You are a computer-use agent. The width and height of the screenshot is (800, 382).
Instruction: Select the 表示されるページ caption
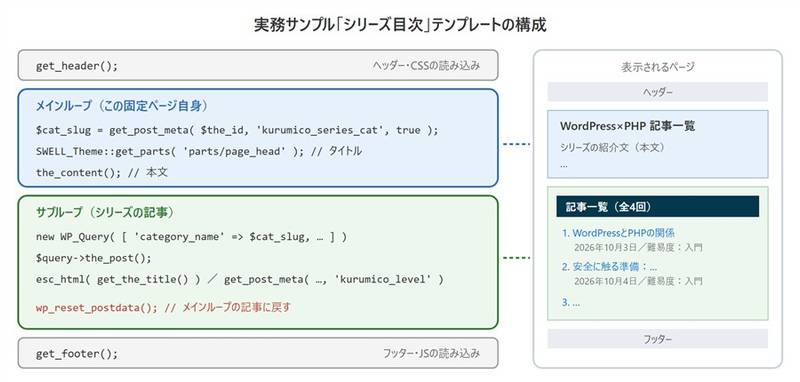[x=658, y=67]
